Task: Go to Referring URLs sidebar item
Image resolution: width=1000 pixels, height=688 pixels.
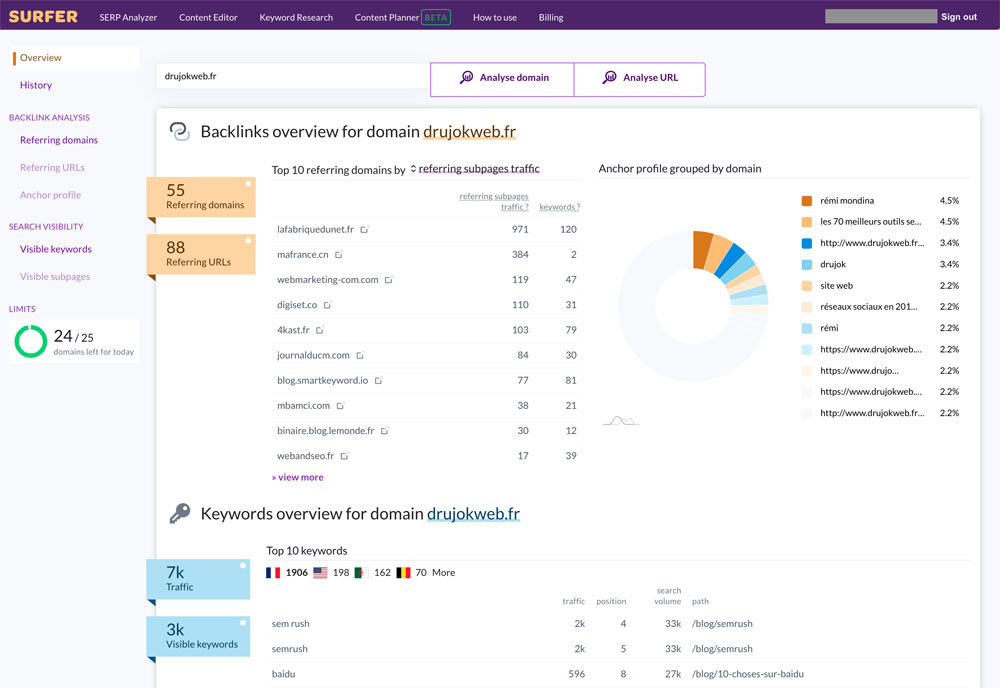Action: (x=52, y=168)
